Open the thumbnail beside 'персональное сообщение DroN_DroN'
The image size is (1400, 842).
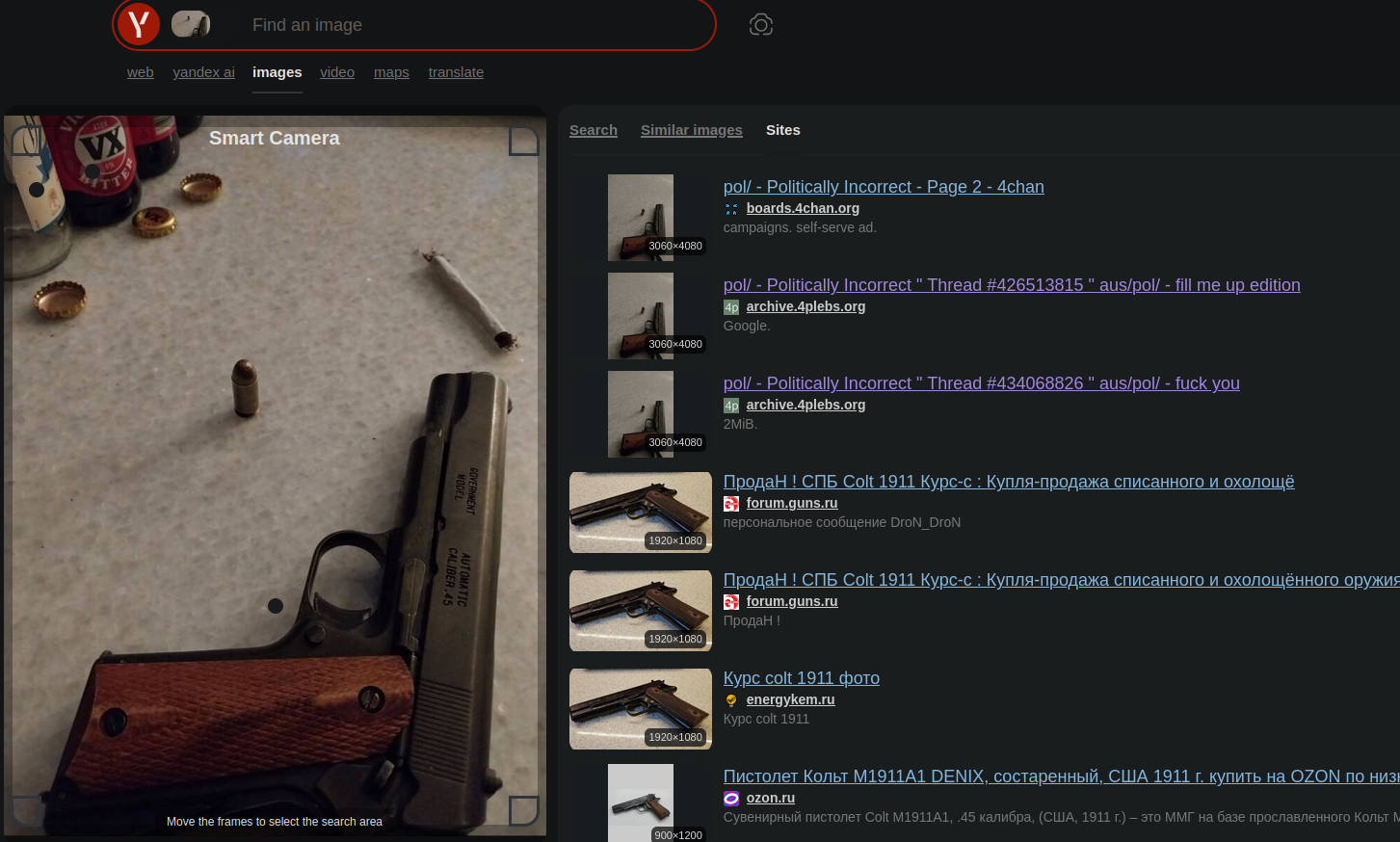point(641,513)
